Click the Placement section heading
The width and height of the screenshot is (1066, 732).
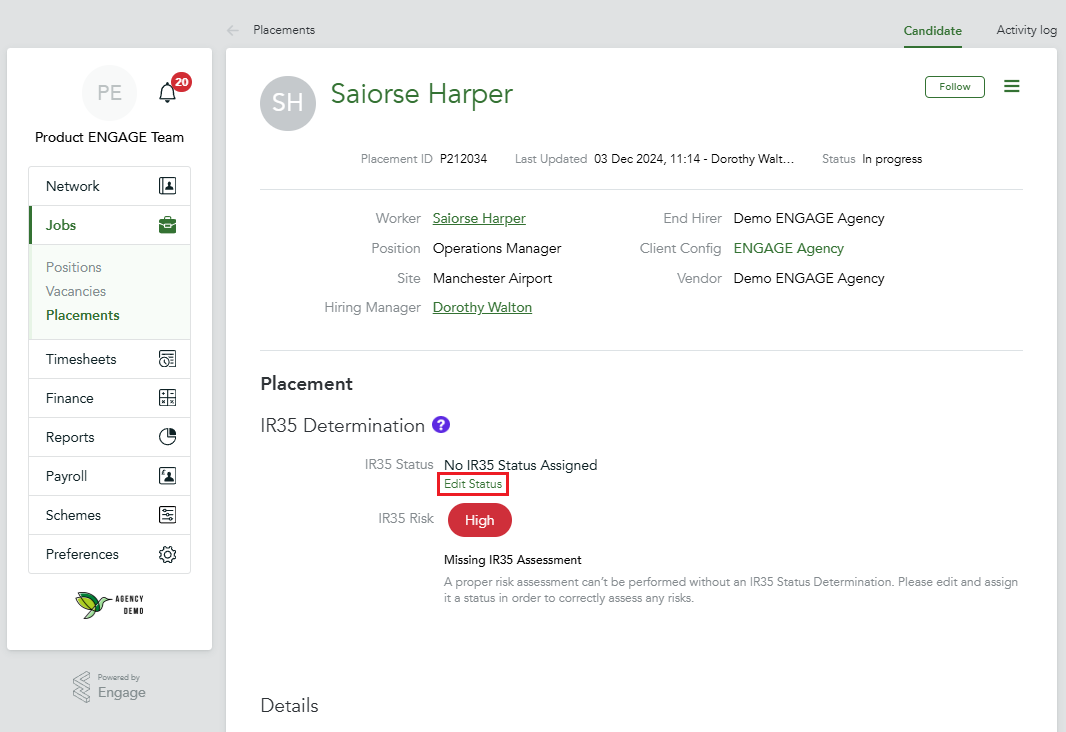pyautogui.click(x=307, y=383)
